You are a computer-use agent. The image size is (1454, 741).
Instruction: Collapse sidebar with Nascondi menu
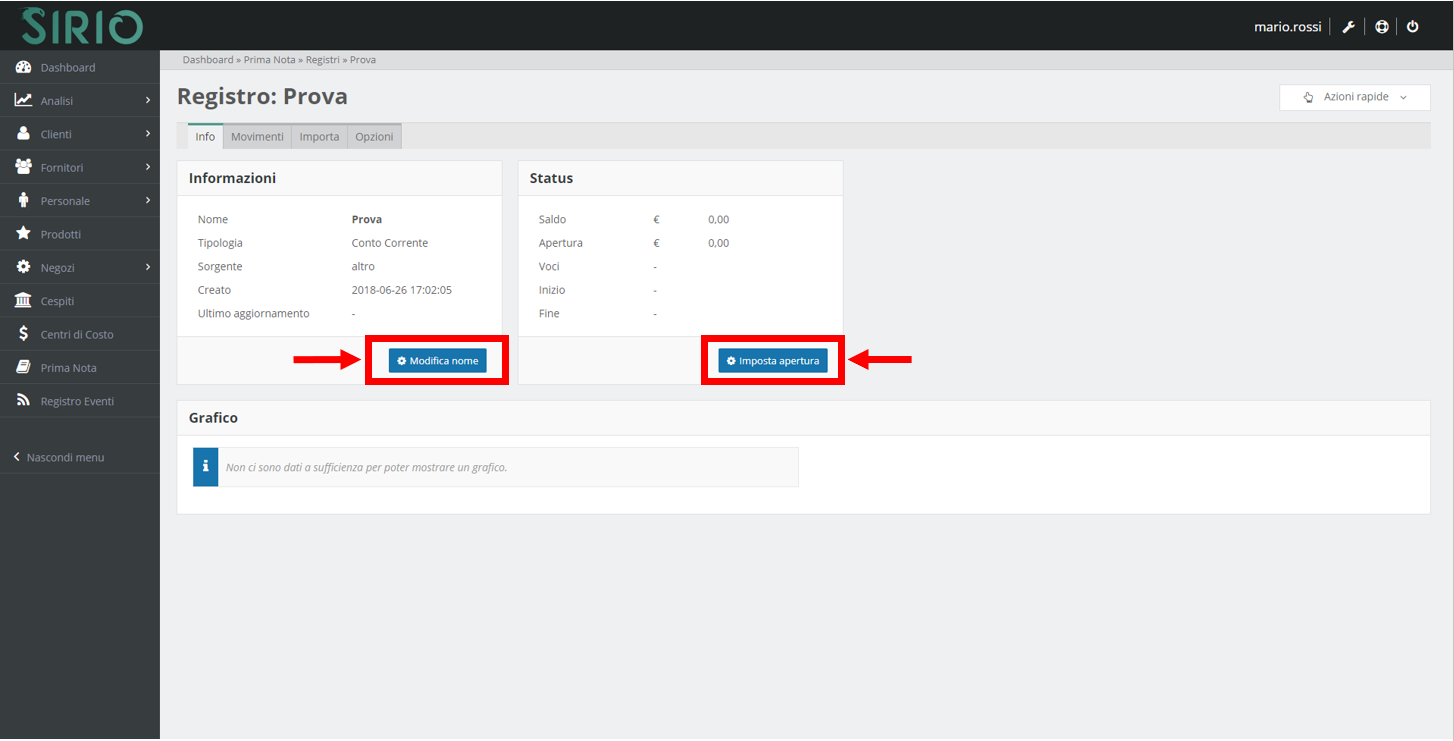click(59, 457)
